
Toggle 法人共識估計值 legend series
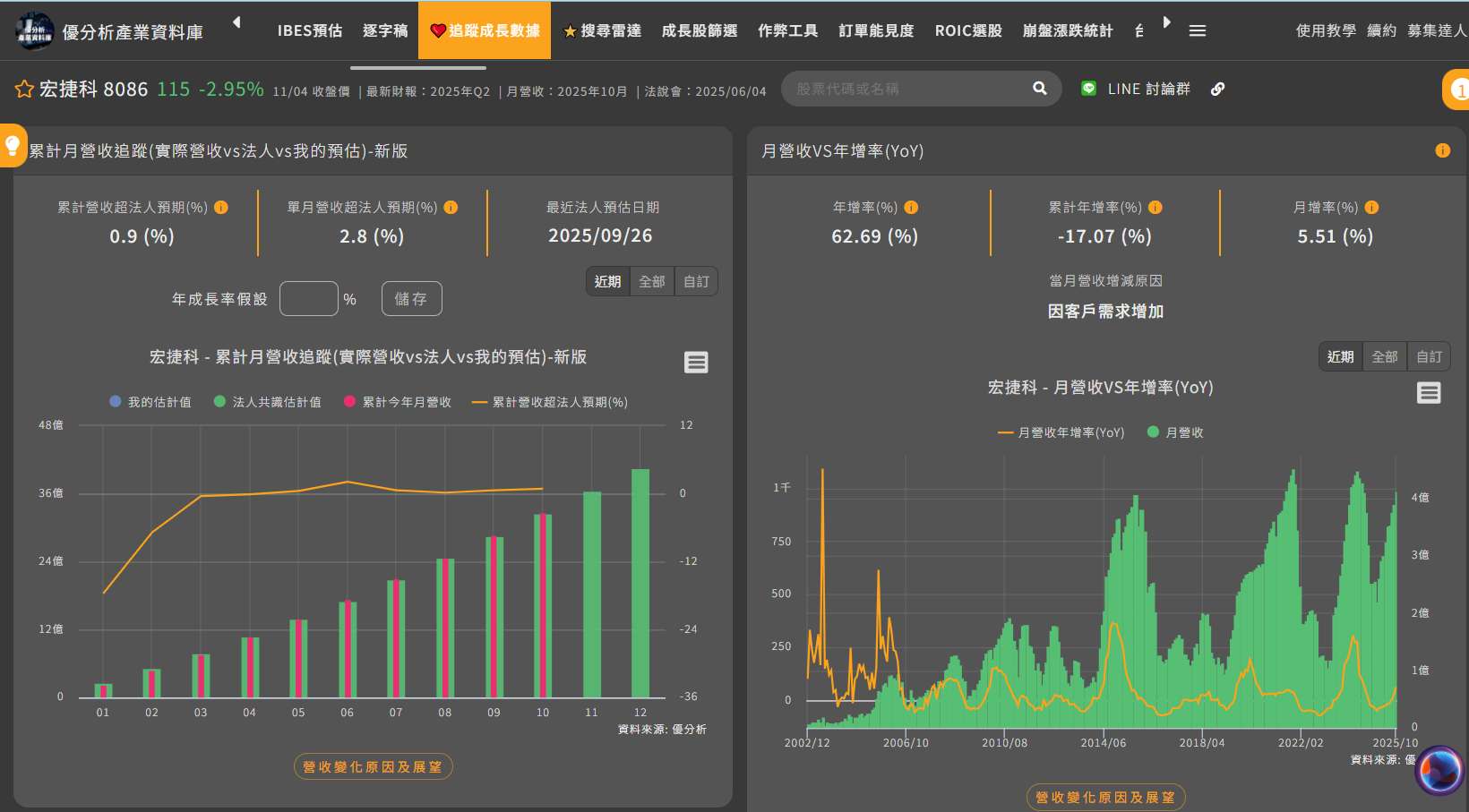267,402
